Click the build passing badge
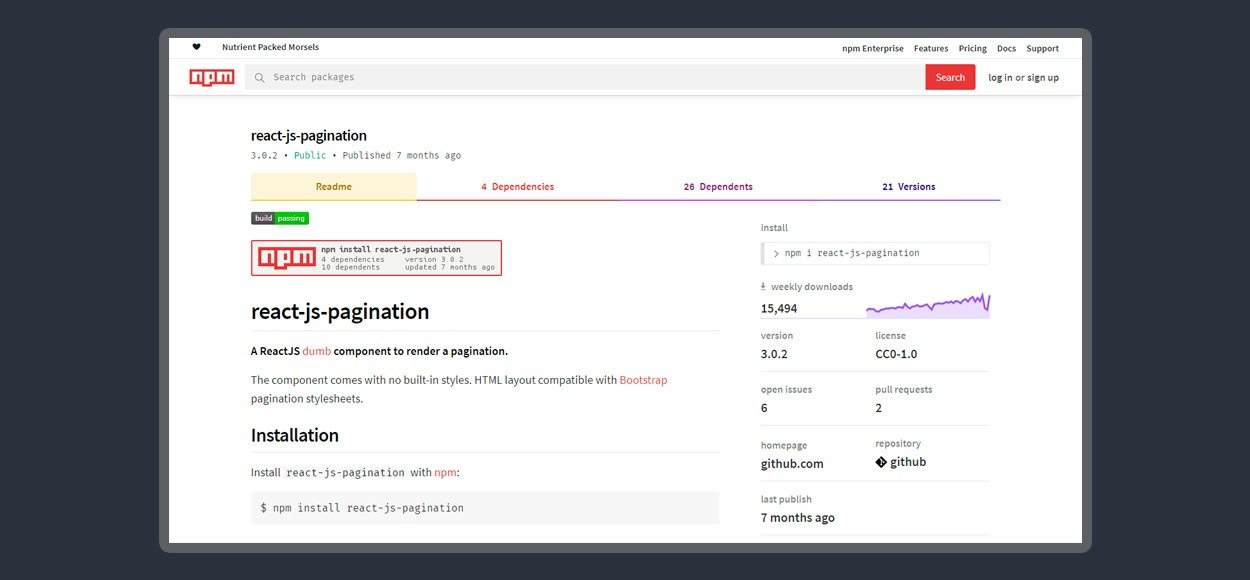 pos(280,218)
